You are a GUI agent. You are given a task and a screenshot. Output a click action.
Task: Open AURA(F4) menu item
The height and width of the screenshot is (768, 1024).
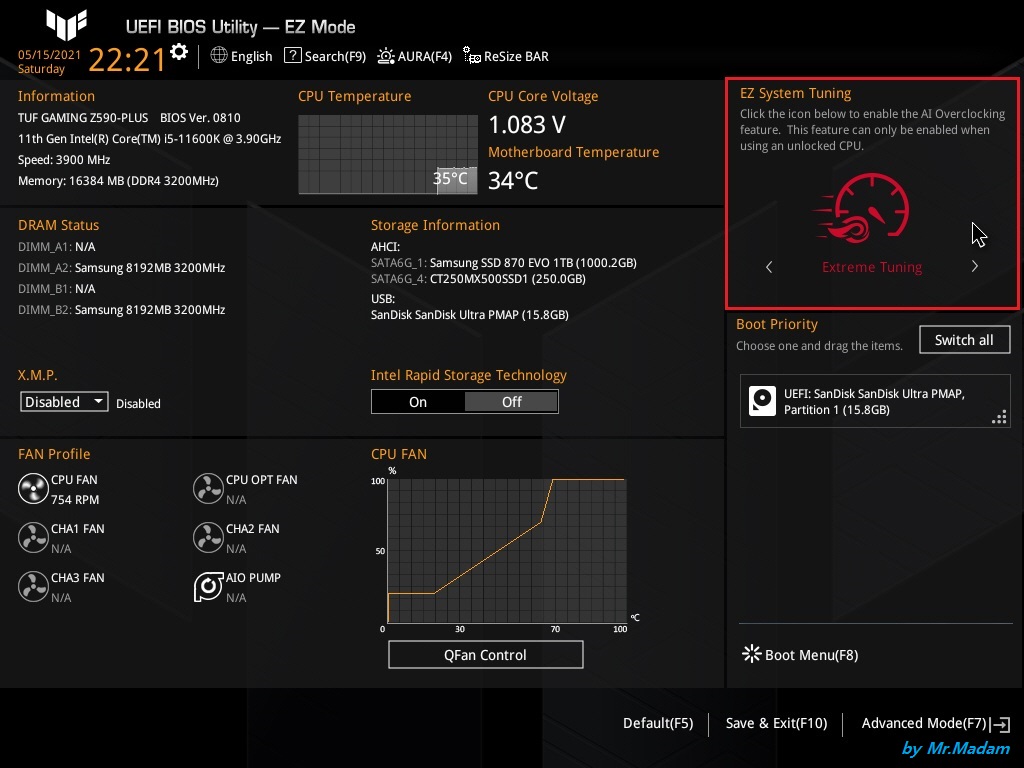[x=424, y=56]
